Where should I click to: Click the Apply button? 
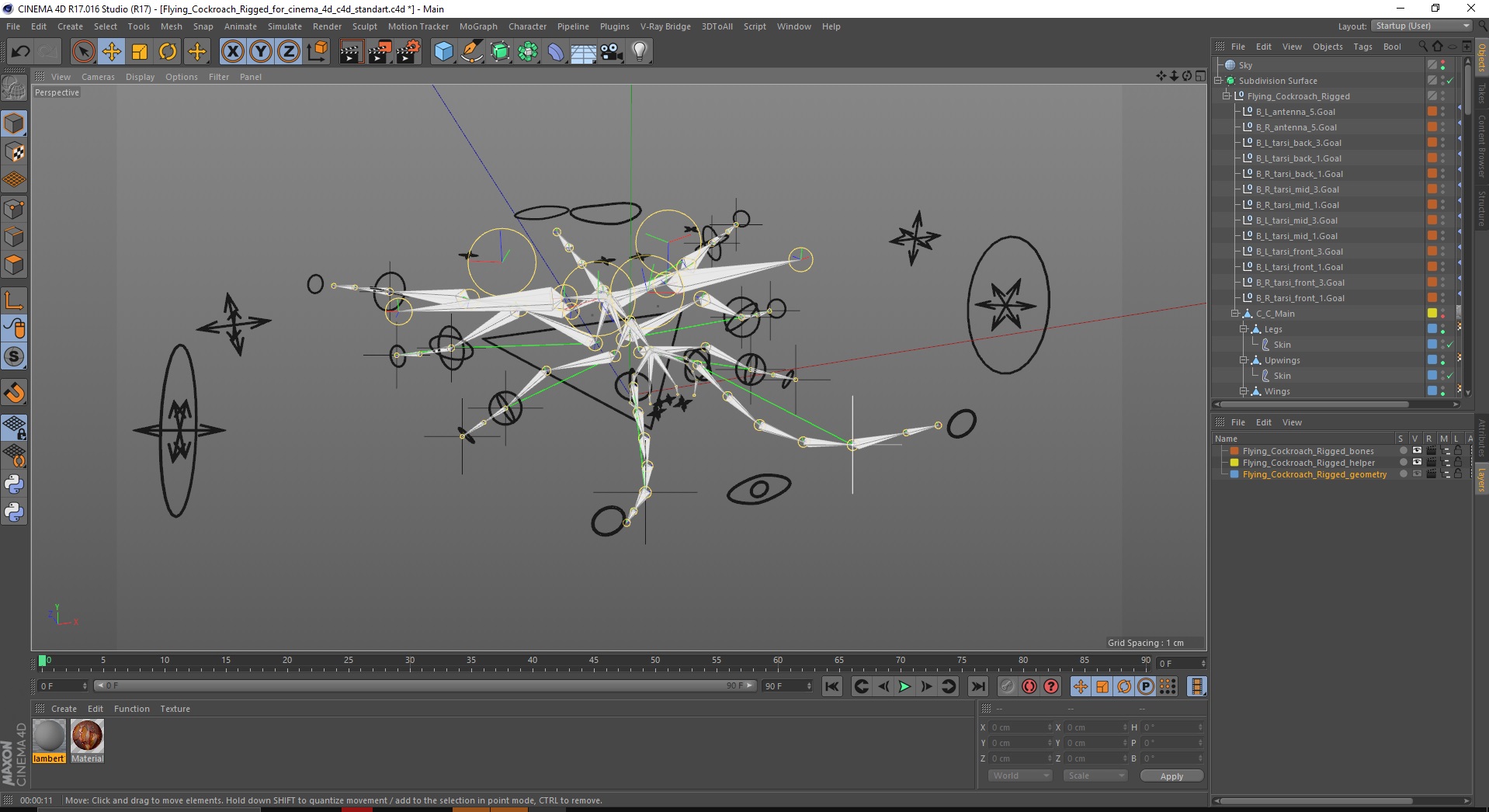[x=1171, y=776]
